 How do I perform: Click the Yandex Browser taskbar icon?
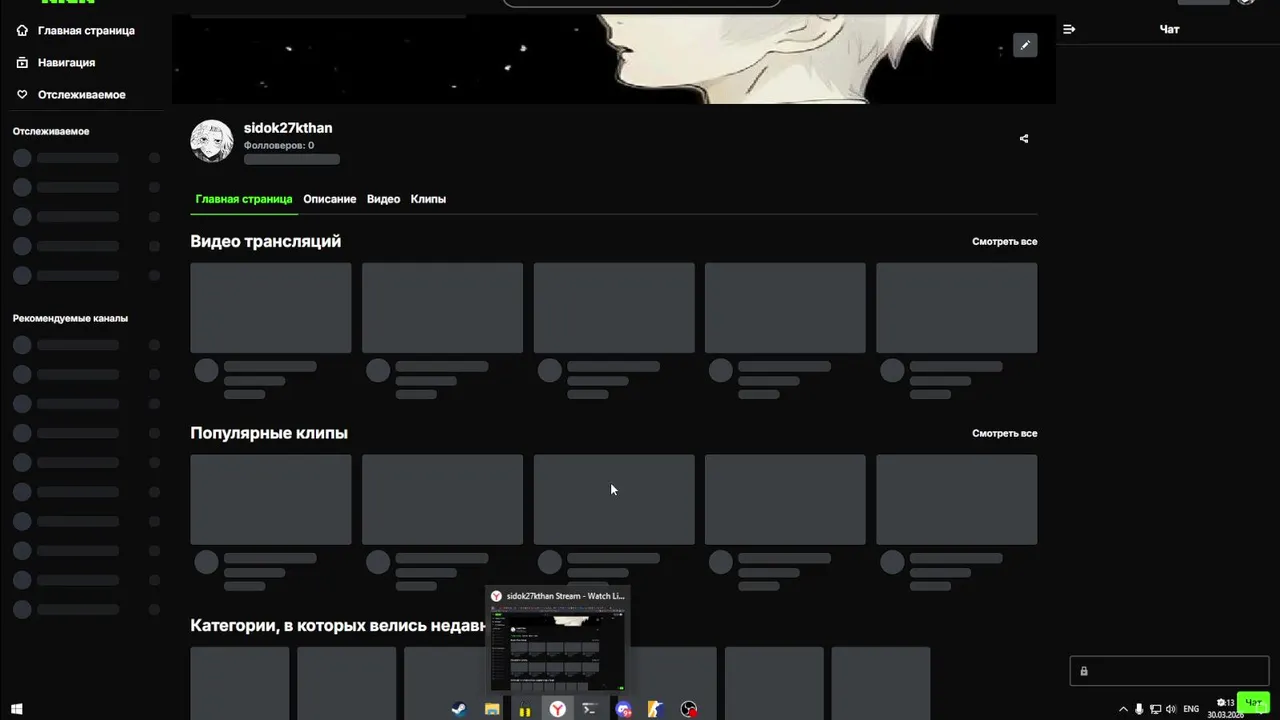click(x=557, y=709)
